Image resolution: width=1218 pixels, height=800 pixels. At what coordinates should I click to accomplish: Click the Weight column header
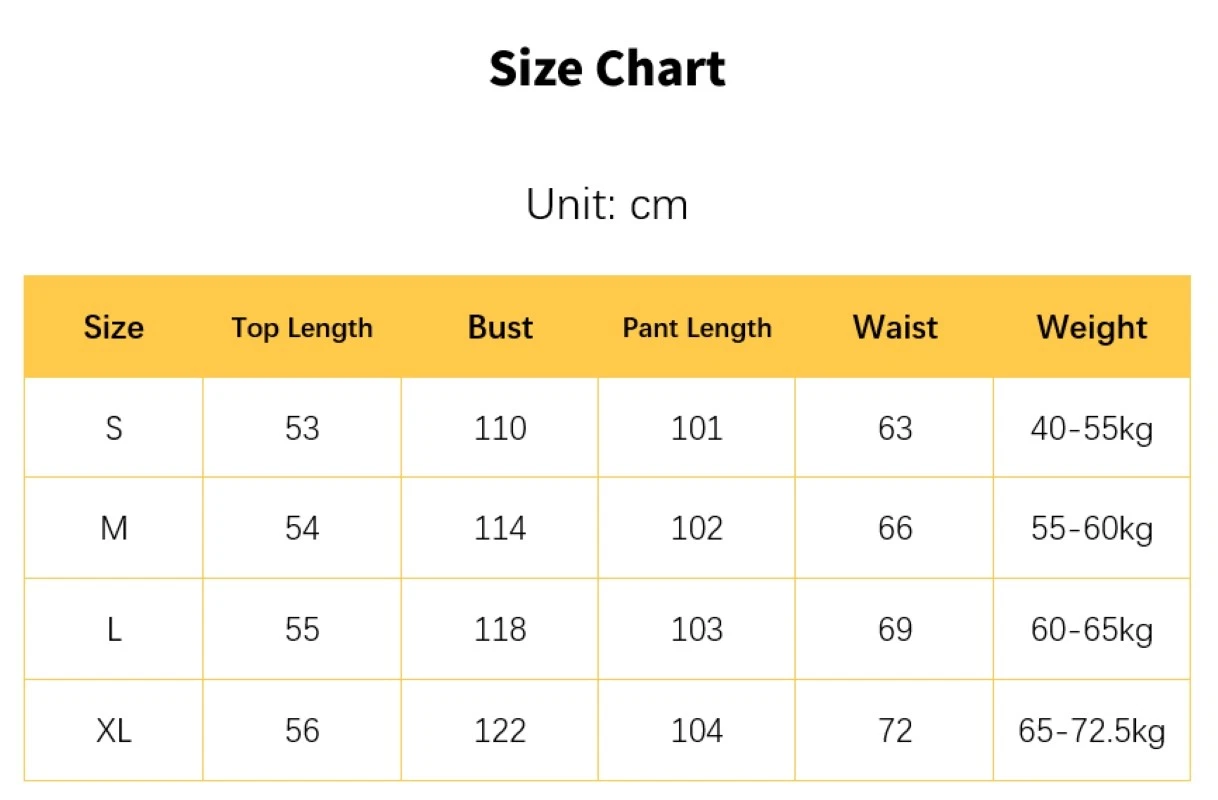1092,328
